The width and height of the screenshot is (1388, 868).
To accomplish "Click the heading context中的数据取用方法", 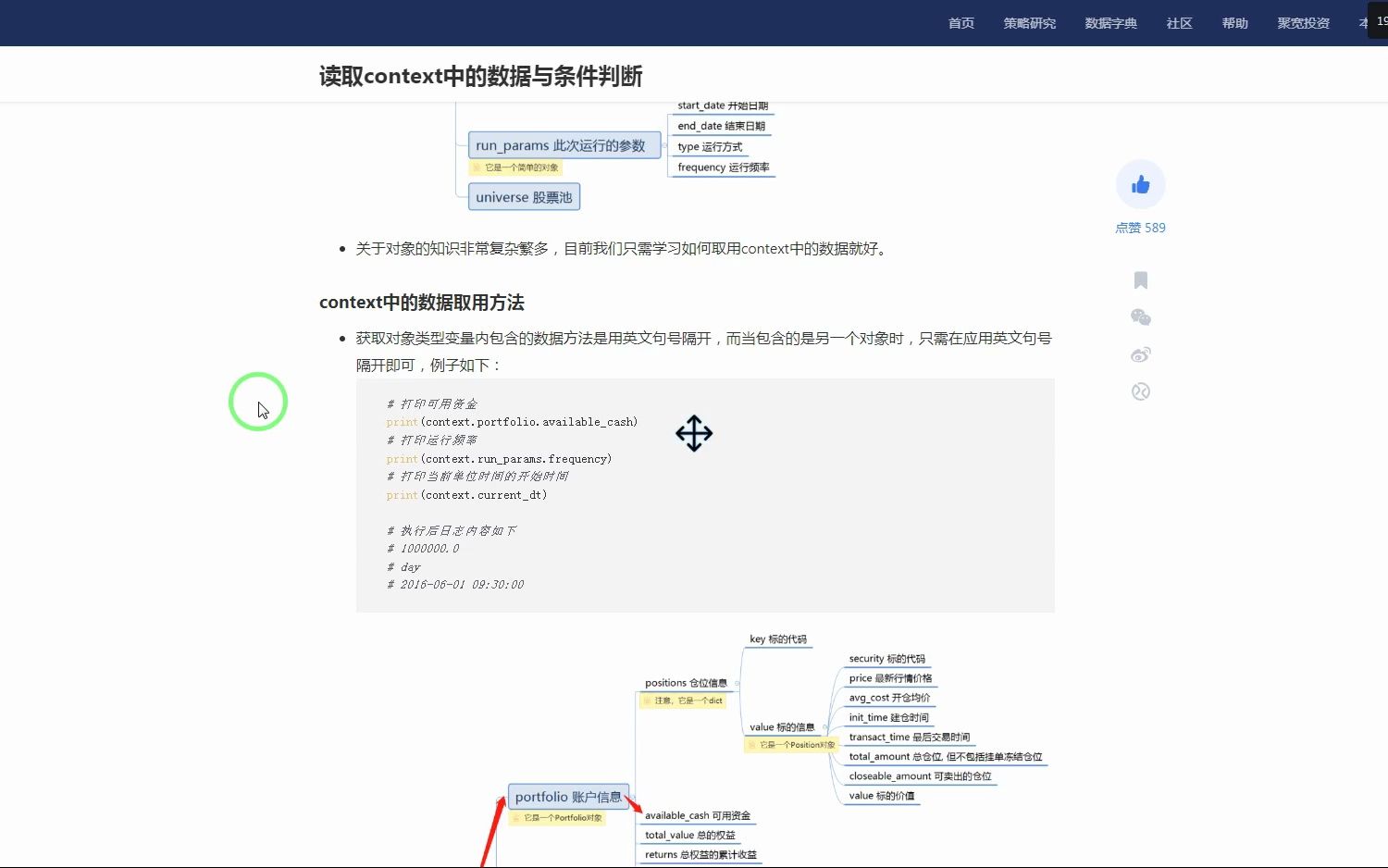I will click(422, 303).
